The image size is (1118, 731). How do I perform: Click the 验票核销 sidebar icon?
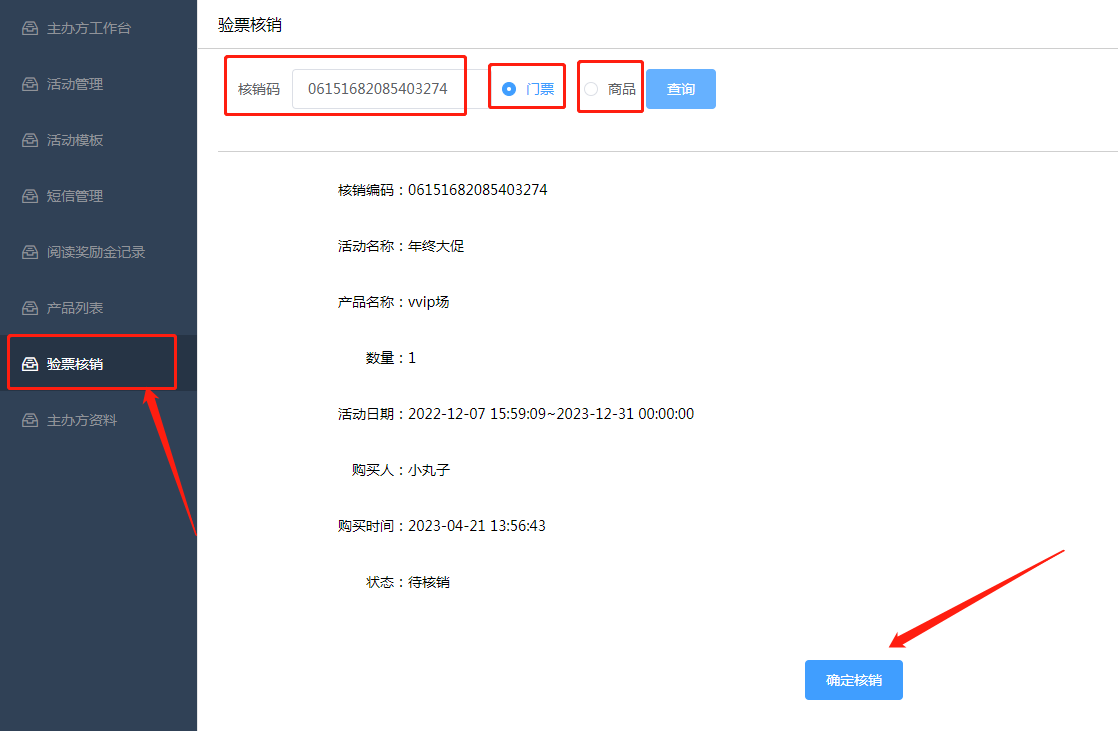click(30, 364)
